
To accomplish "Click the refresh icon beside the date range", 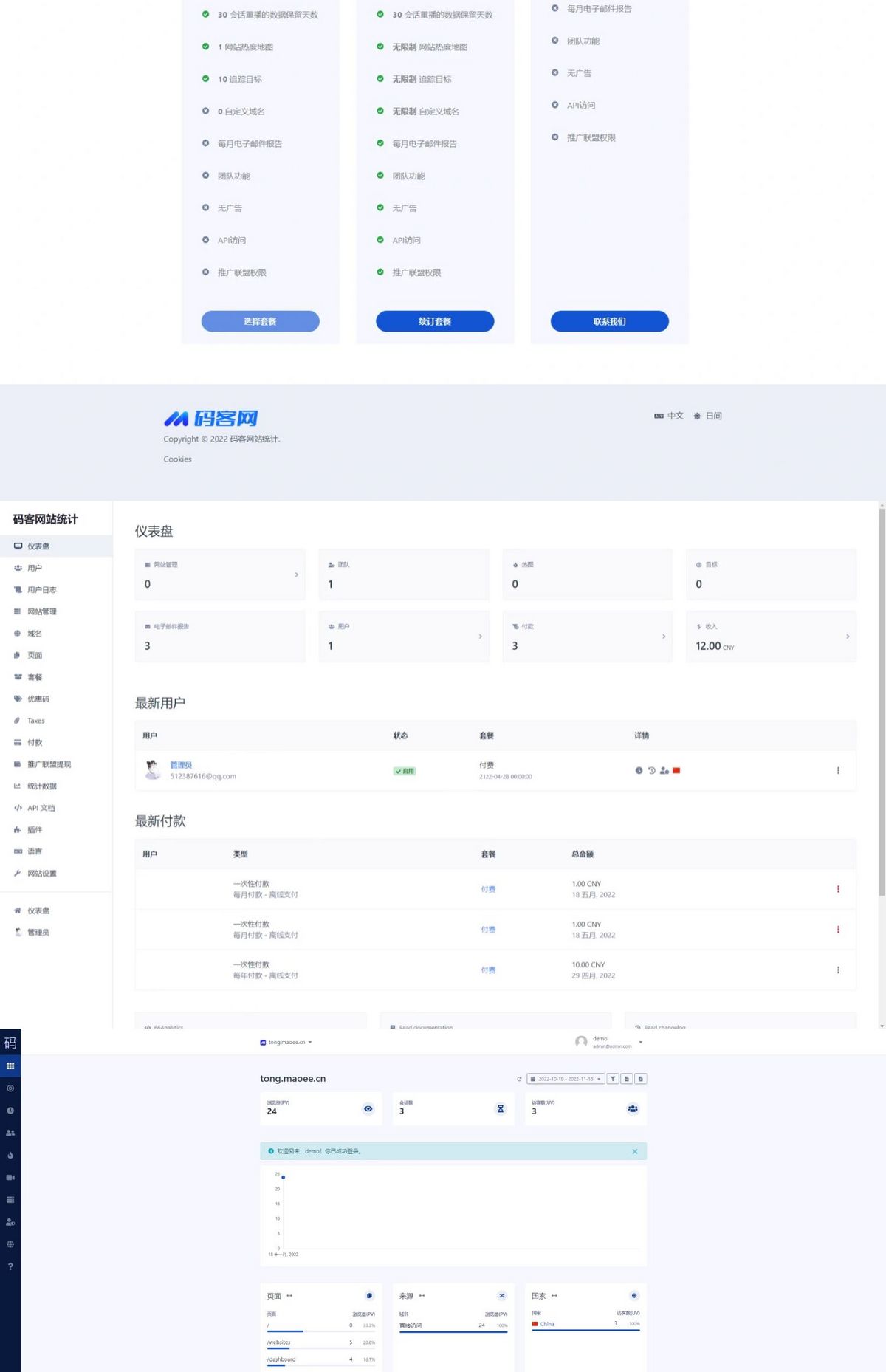I will click(519, 1079).
